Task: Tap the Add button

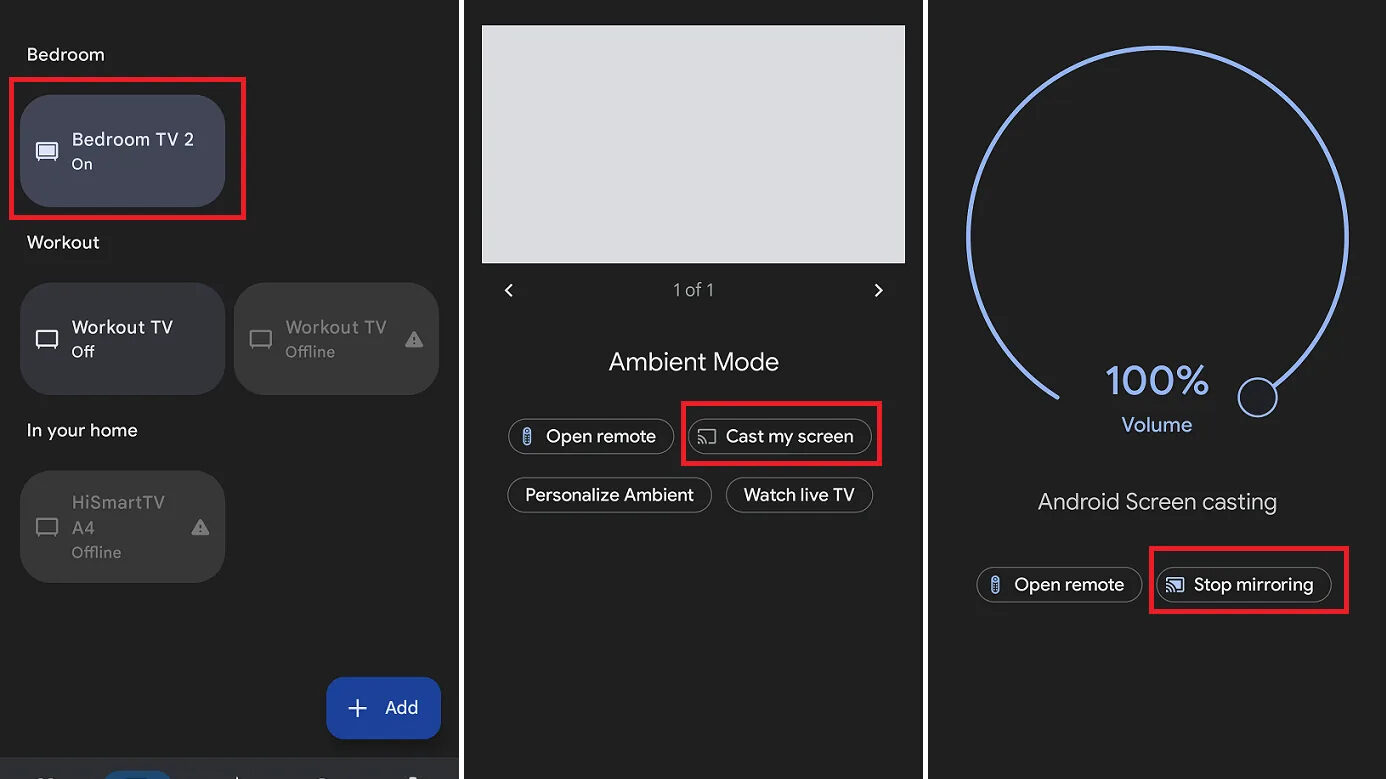Action: click(x=383, y=708)
